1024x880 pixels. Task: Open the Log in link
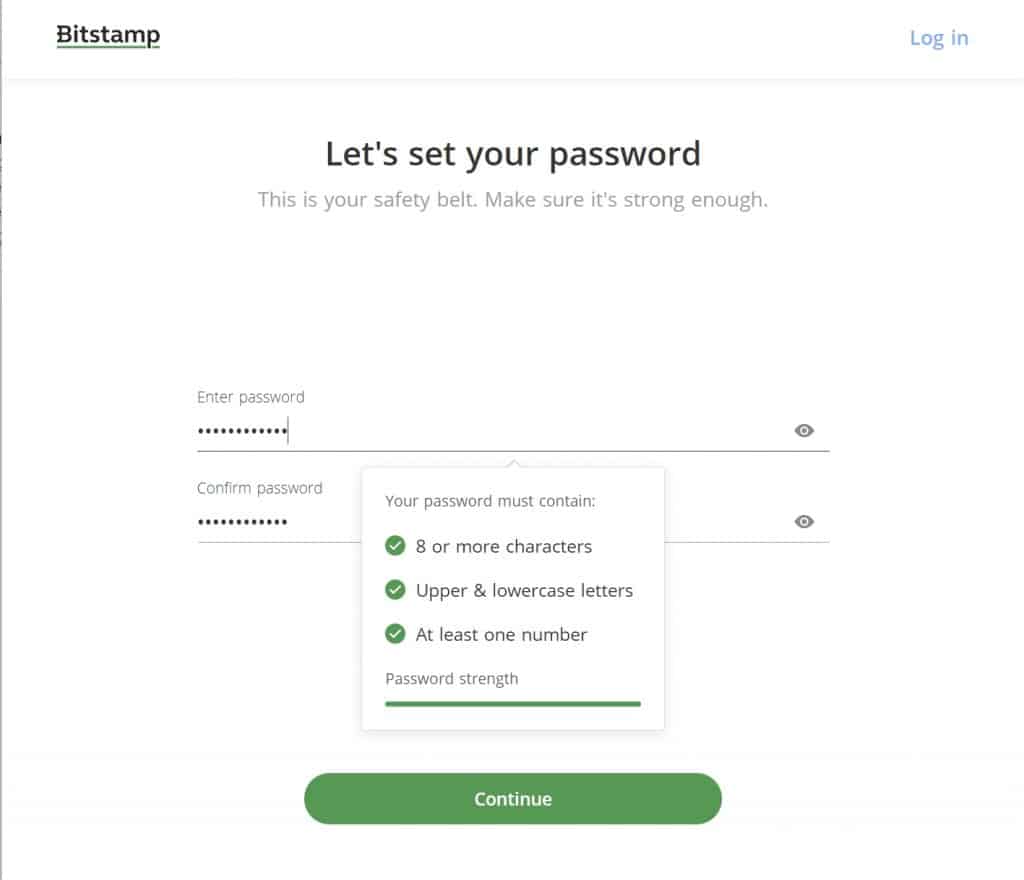[938, 38]
